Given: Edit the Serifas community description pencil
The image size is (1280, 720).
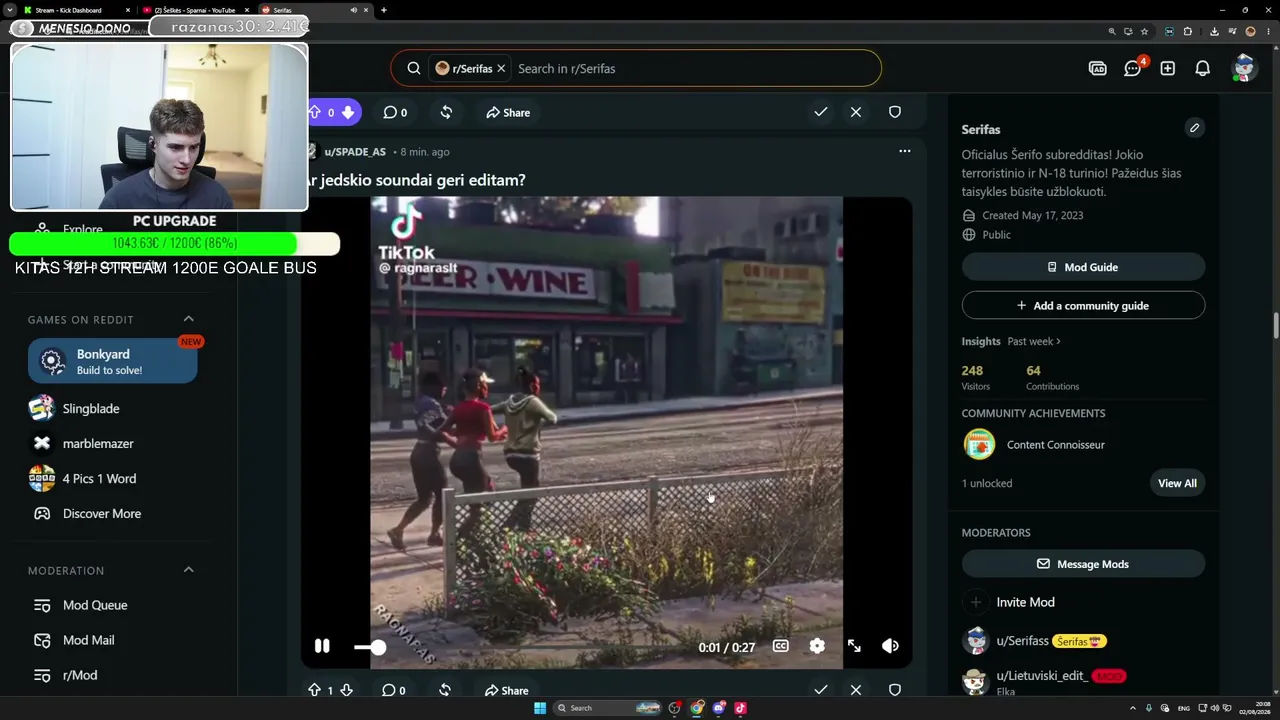Looking at the screenshot, I should pyautogui.click(x=1194, y=128).
